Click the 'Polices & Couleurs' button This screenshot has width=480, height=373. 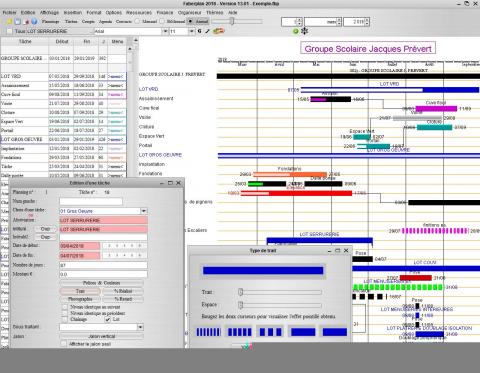(102, 283)
